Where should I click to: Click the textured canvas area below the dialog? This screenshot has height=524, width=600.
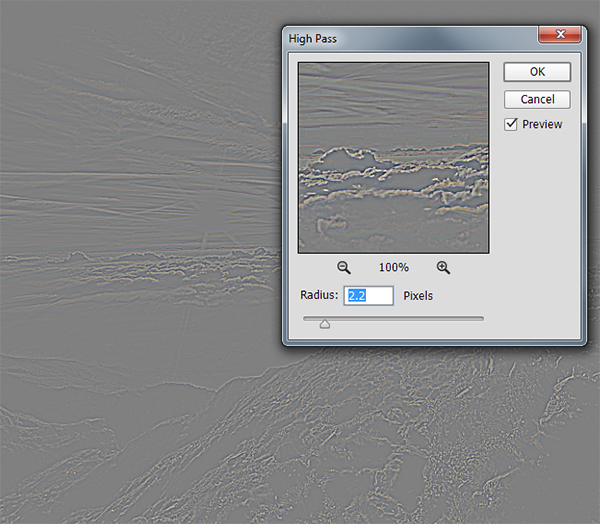tap(400, 440)
